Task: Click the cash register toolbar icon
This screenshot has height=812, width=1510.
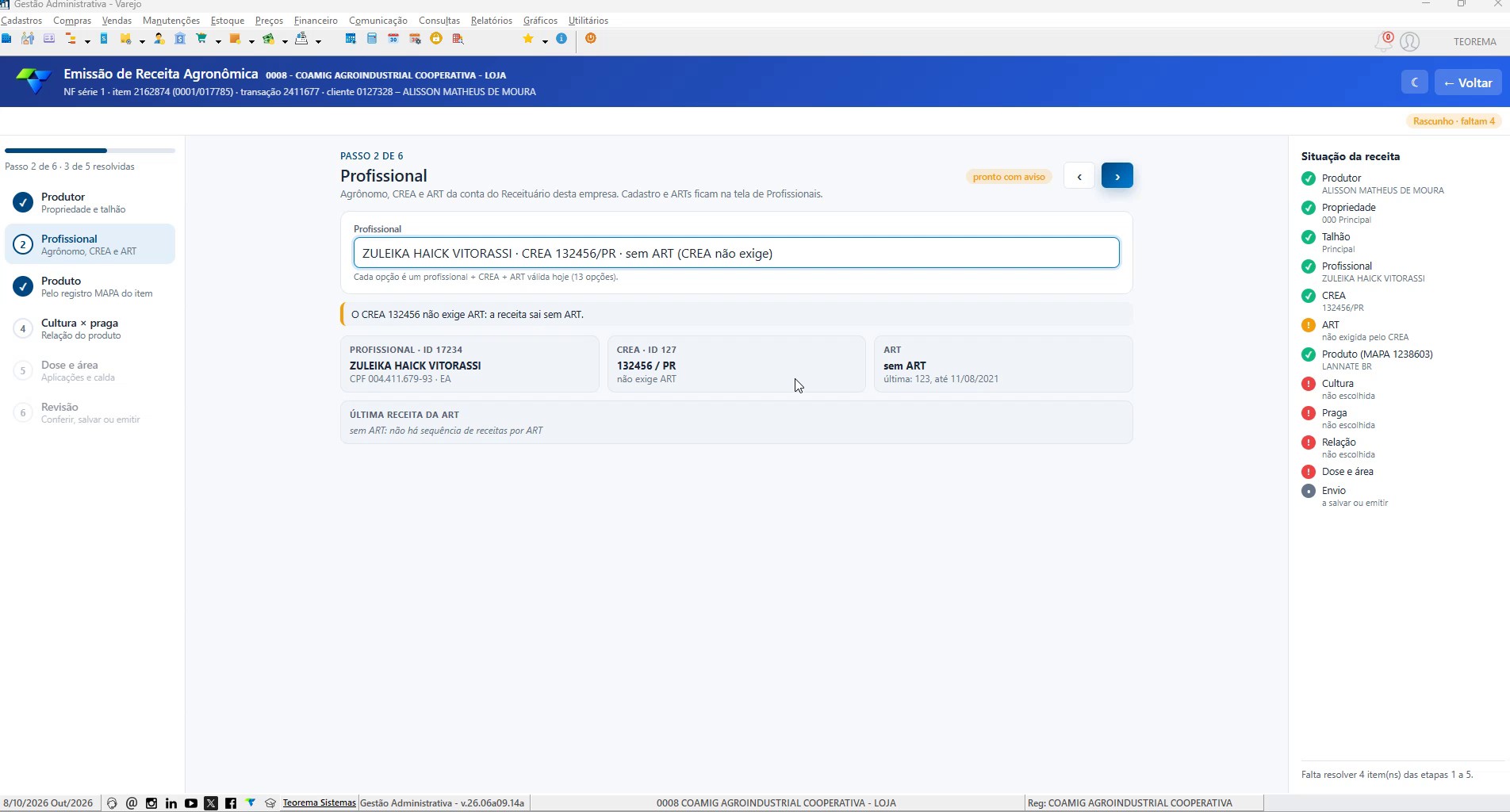Action: [301, 38]
